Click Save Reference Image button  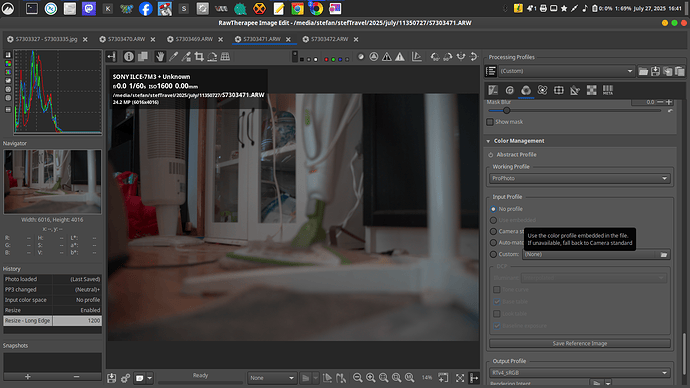point(580,344)
